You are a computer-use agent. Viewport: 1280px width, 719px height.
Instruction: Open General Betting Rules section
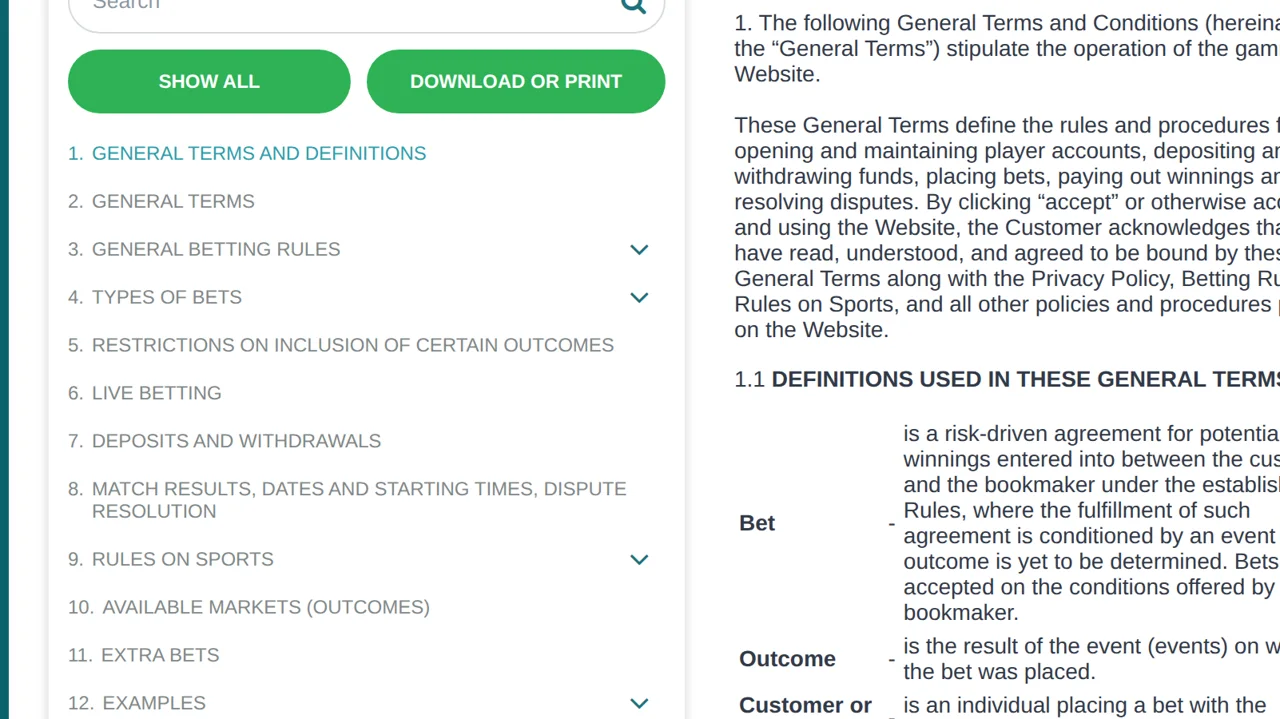[x=204, y=249]
